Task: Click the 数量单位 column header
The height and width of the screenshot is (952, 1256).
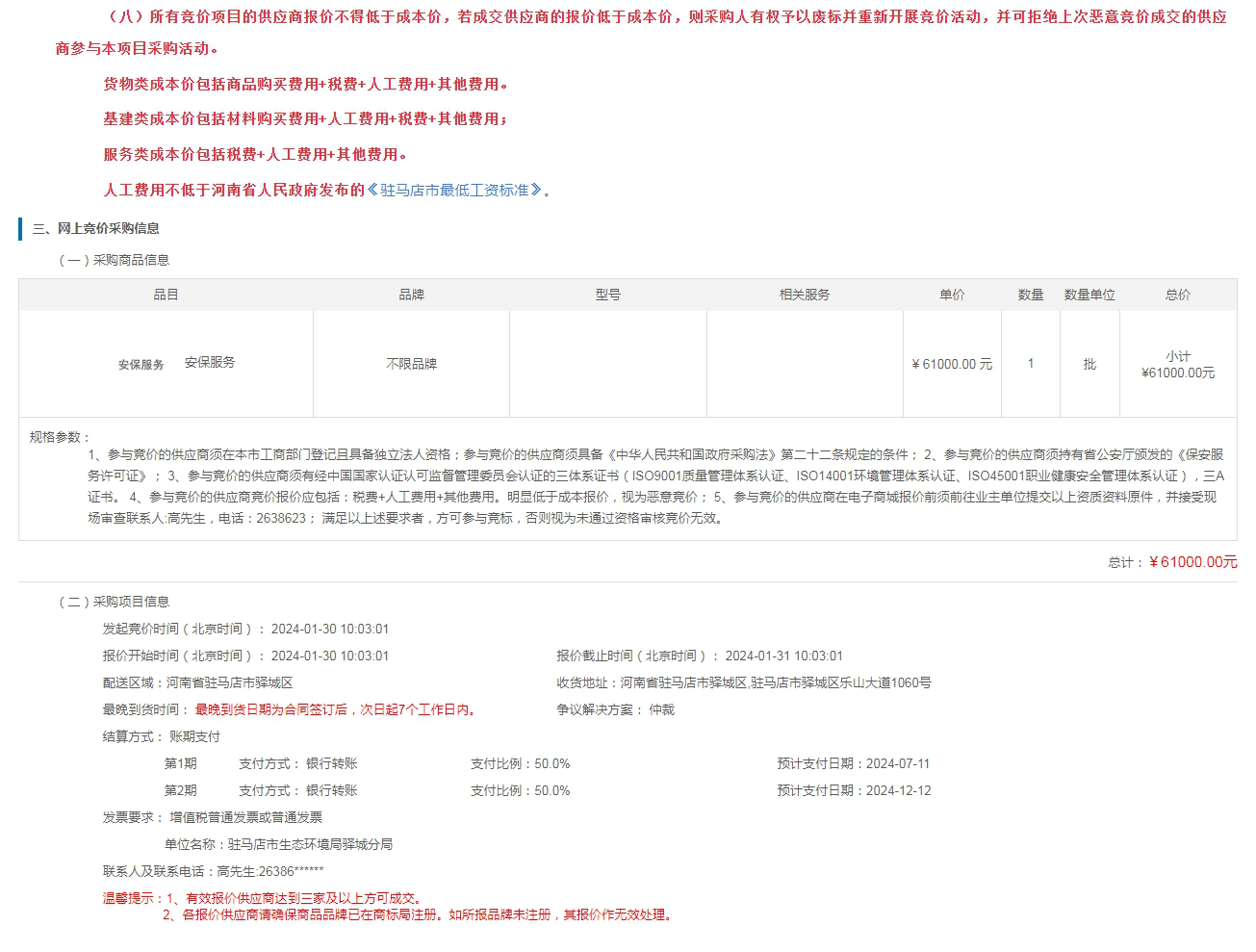Action: tap(1089, 296)
